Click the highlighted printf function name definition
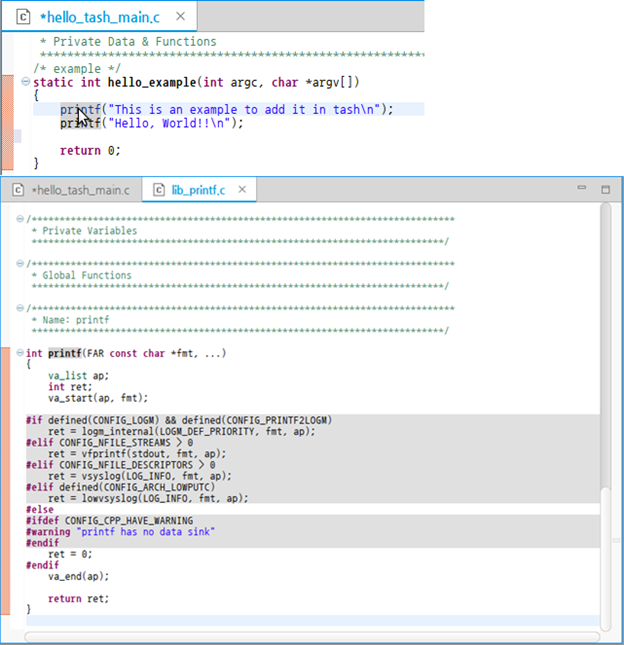 65,353
